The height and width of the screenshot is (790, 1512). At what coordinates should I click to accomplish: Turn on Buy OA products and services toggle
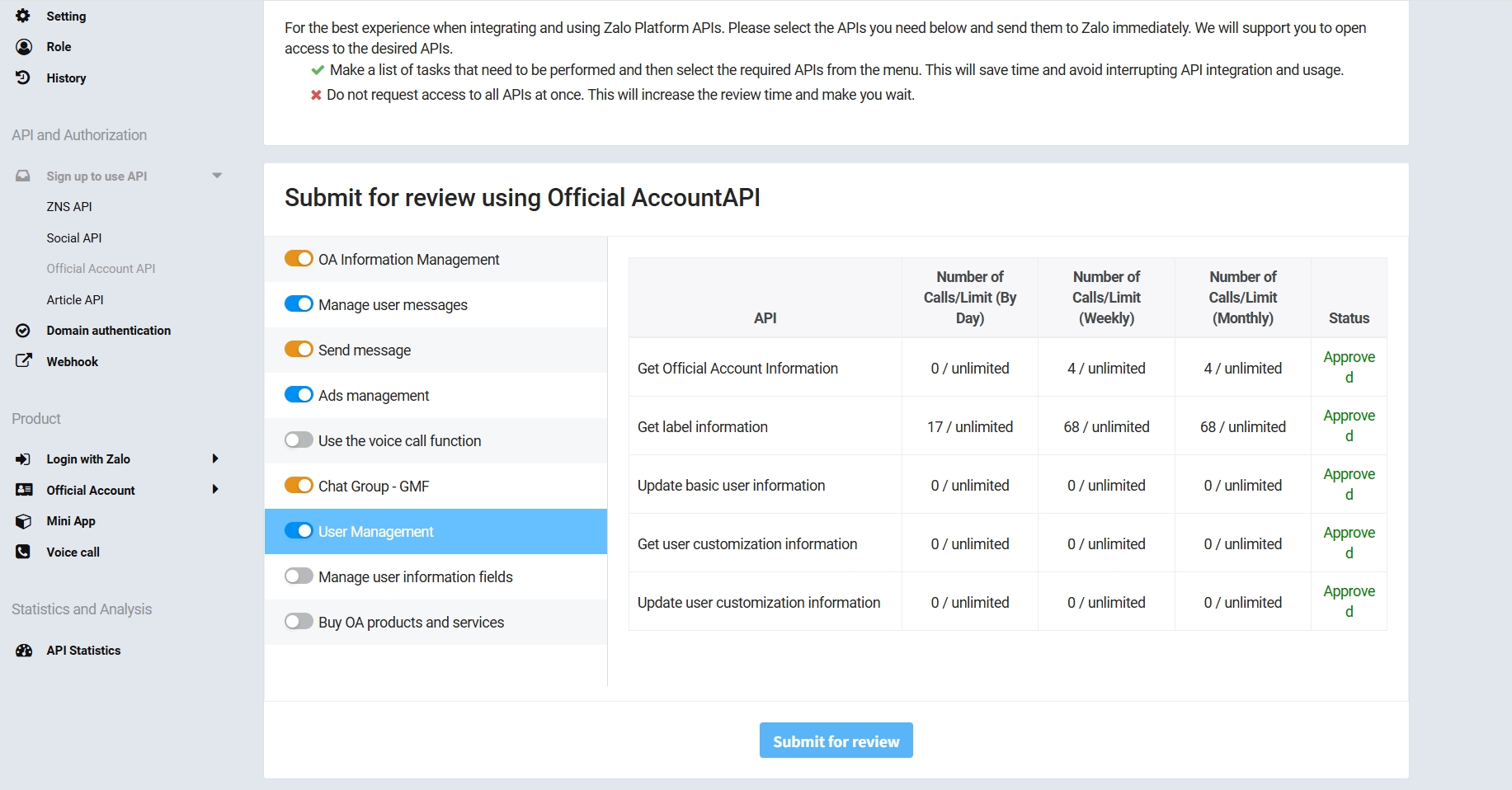click(299, 622)
